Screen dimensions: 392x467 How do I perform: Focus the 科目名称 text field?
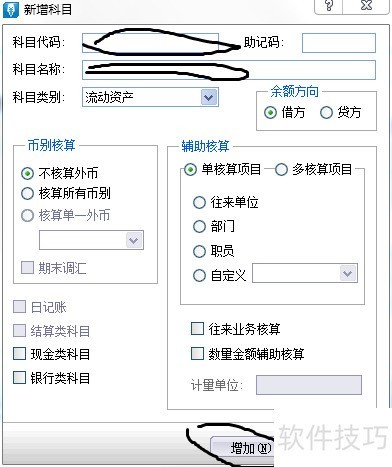229,69
